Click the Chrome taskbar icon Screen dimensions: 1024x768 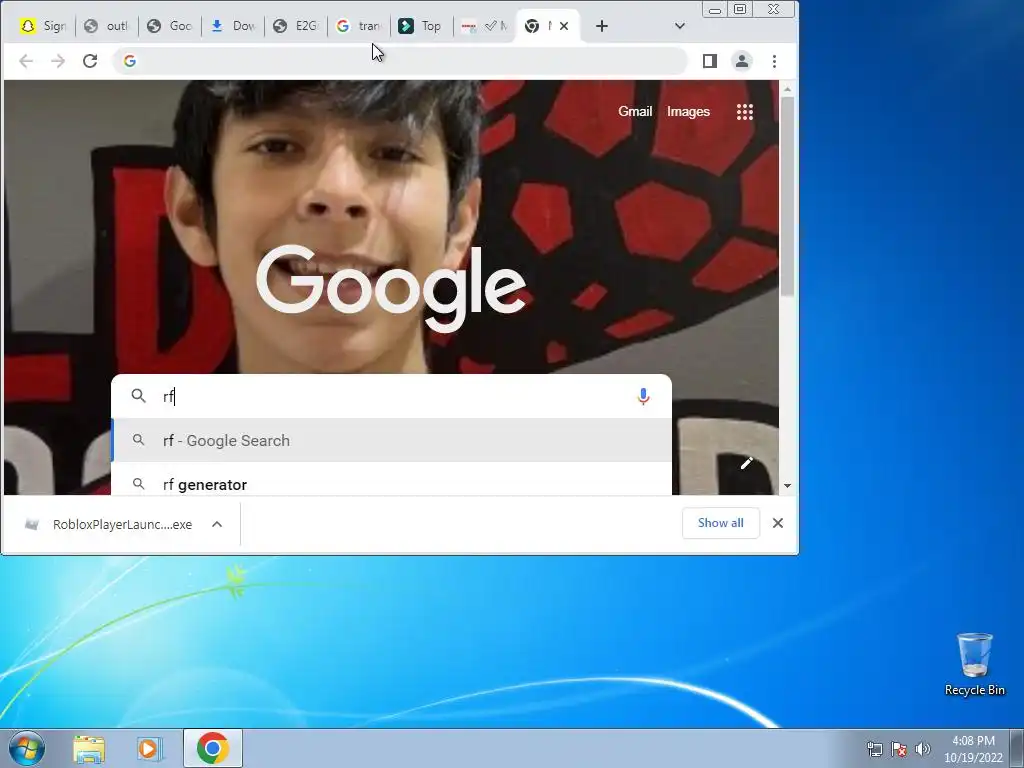[x=213, y=748]
